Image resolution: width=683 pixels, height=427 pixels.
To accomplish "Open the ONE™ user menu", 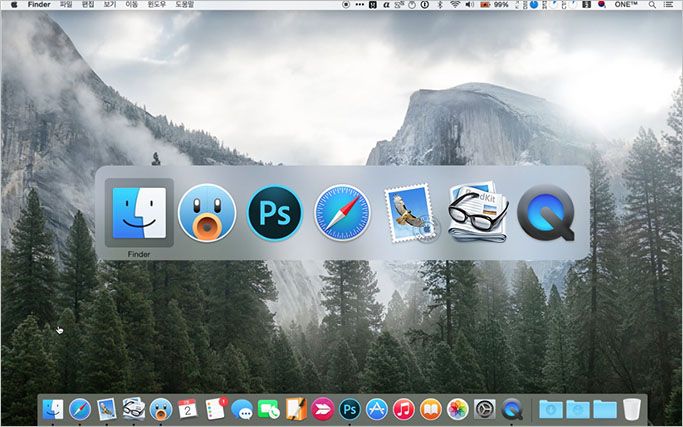I will [x=626, y=4].
